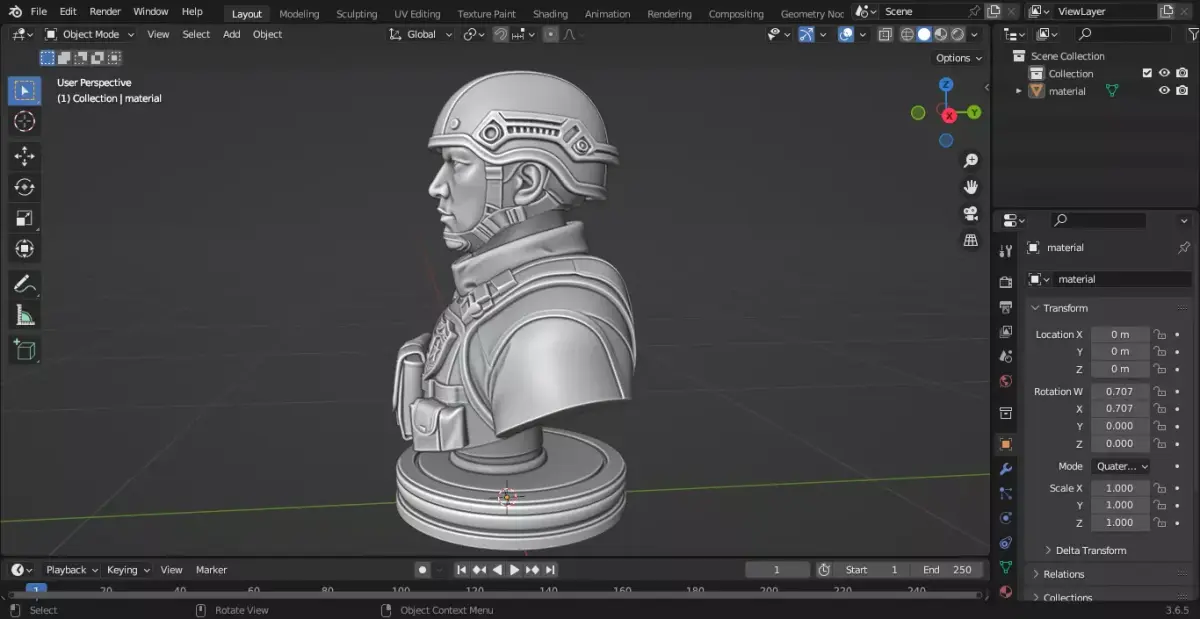Select the Add Cube tool
Screen dimensions: 1200x619
(x=25, y=350)
